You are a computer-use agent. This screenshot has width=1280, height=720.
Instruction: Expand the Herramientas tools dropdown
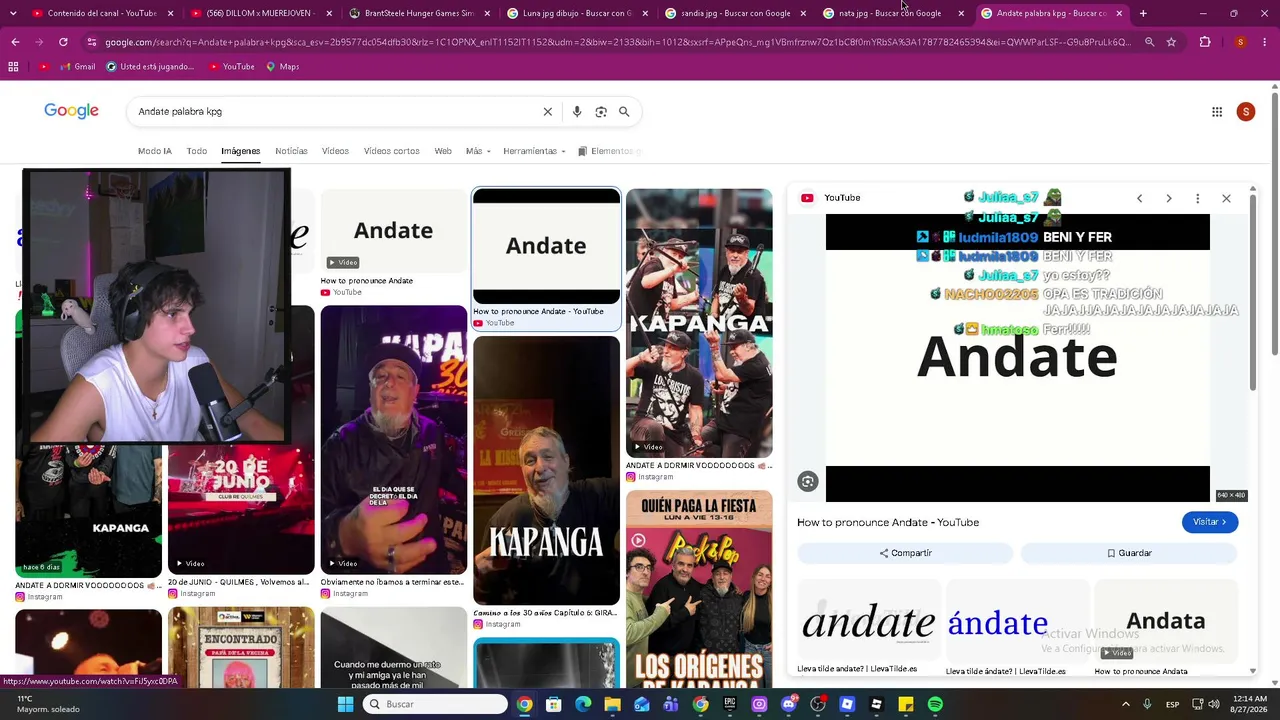[x=534, y=151]
